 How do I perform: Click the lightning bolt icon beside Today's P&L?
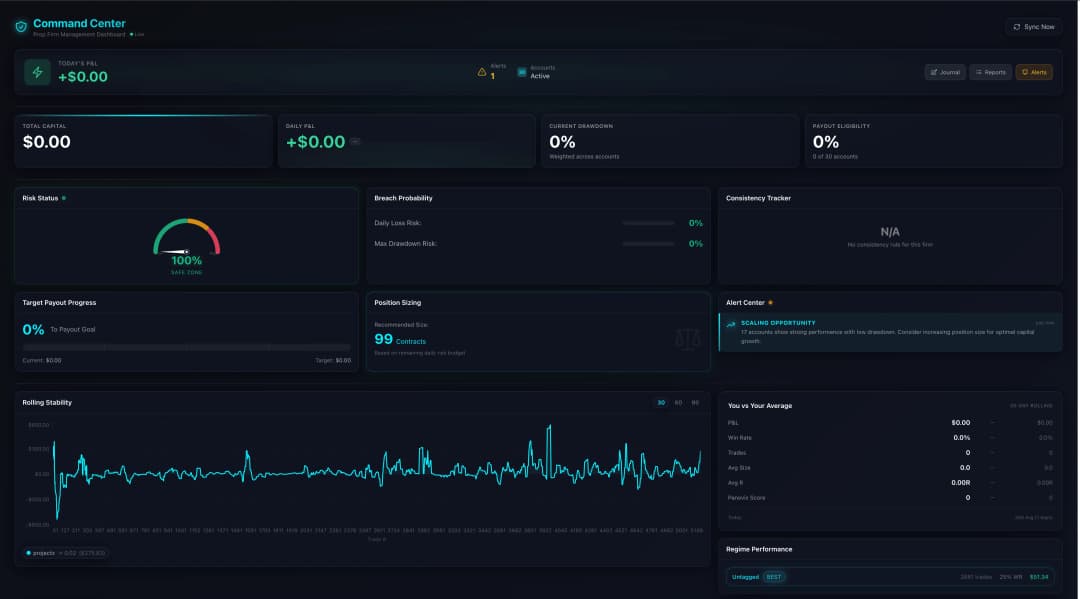tap(38, 72)
